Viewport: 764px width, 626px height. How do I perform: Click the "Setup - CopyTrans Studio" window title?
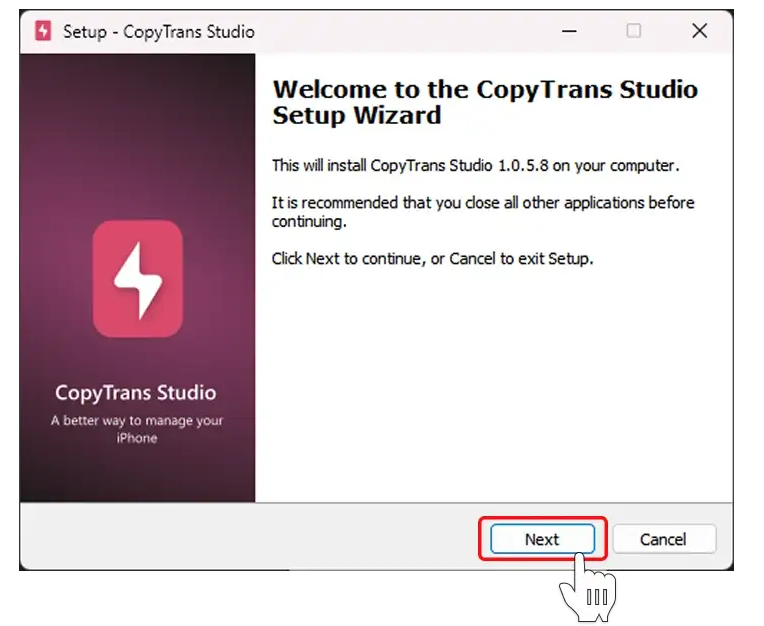coord(159,32)
